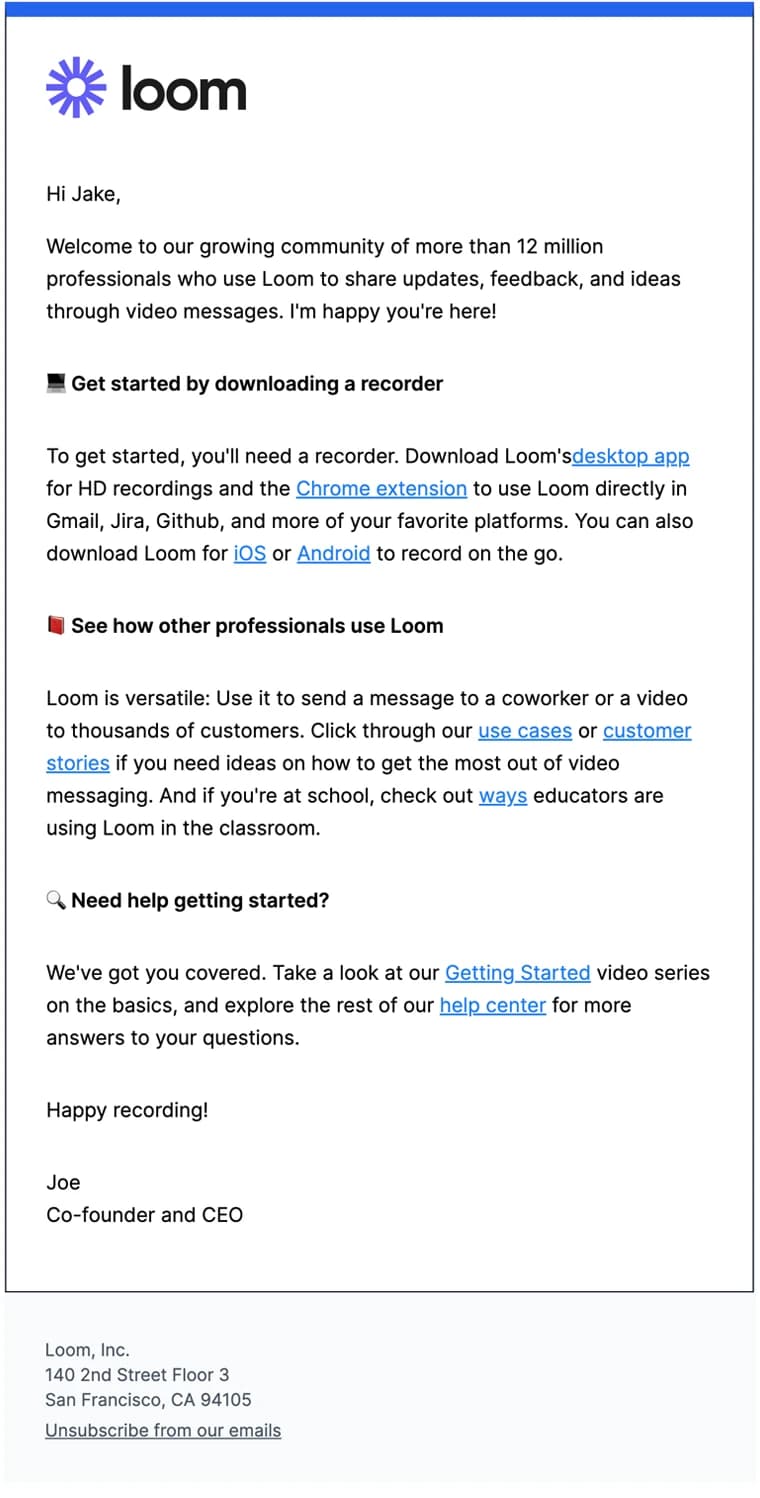
Task: Open the desktop app download link
Action: tap(630, 457)
